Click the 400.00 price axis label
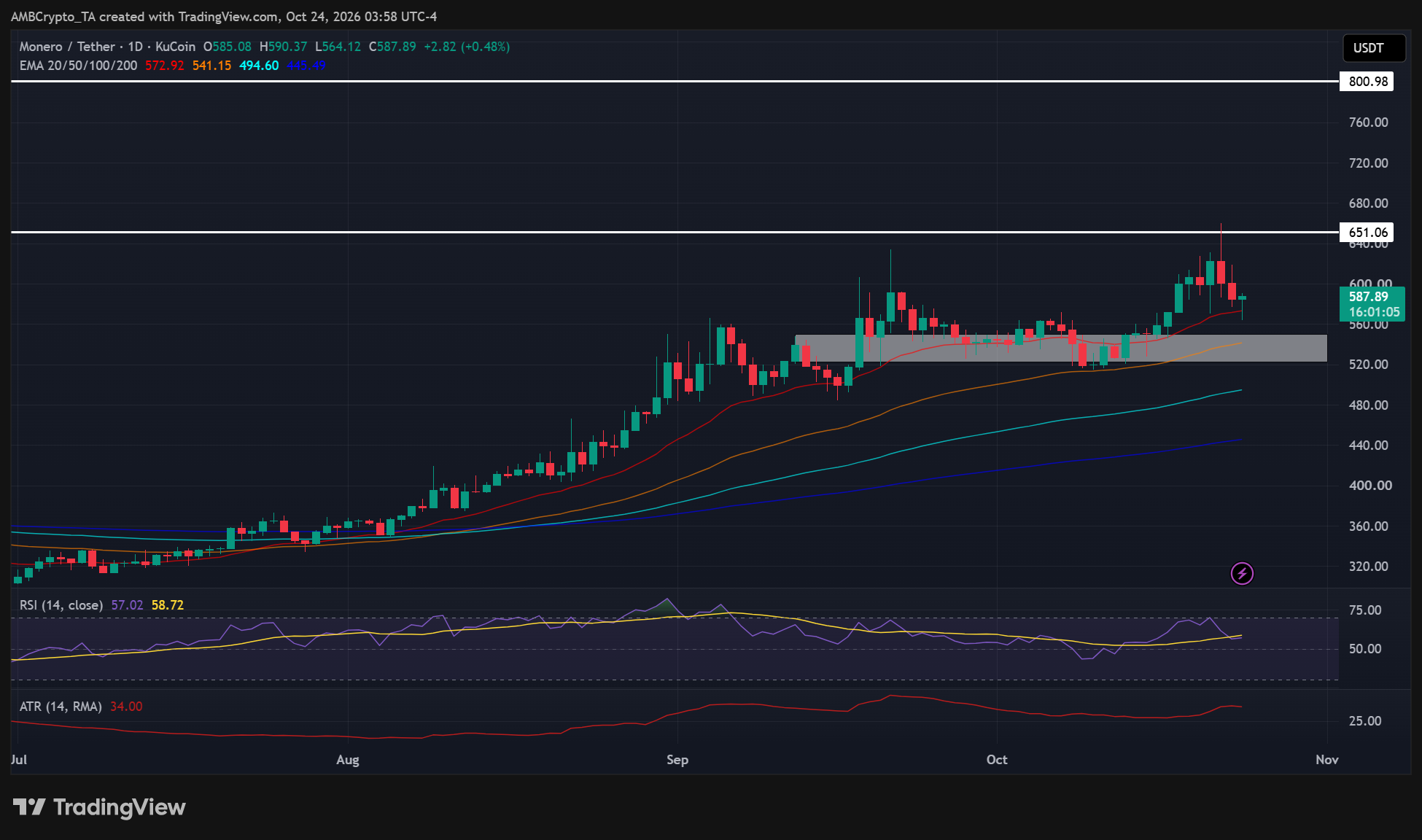This screenshot has width=1422, height=840. (1369, 486)
